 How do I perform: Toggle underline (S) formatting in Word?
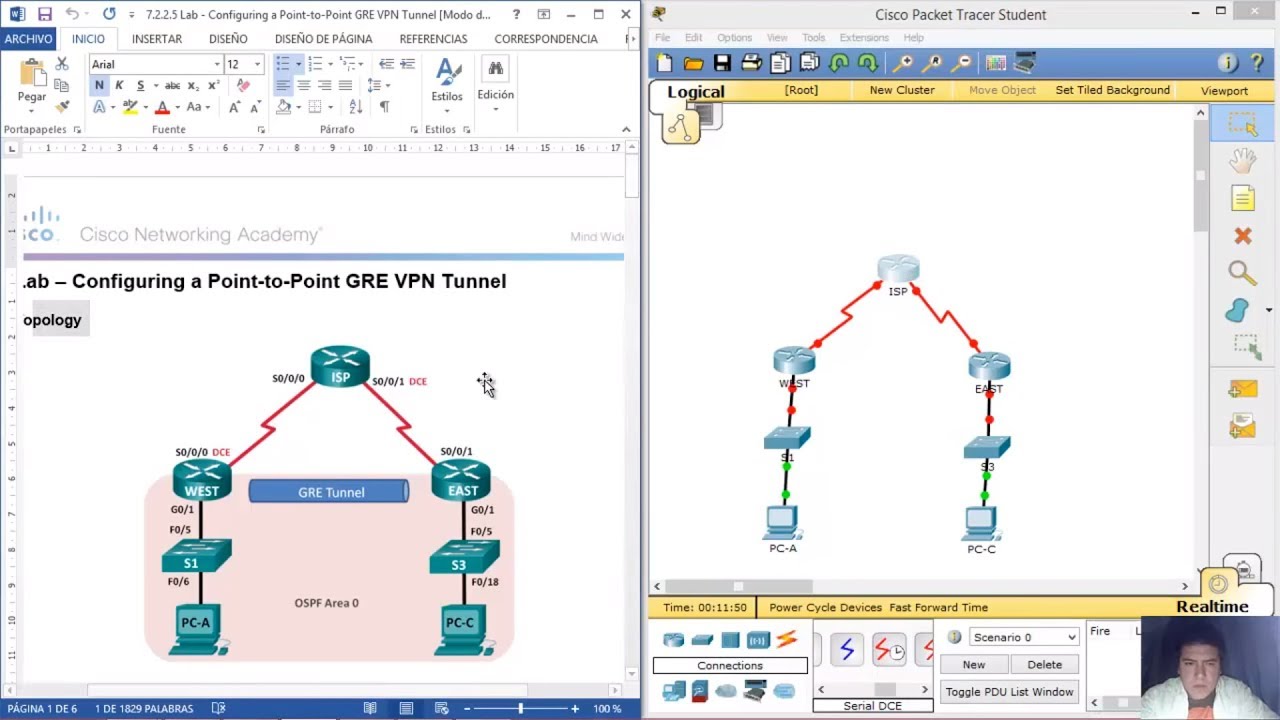(140, 86)
